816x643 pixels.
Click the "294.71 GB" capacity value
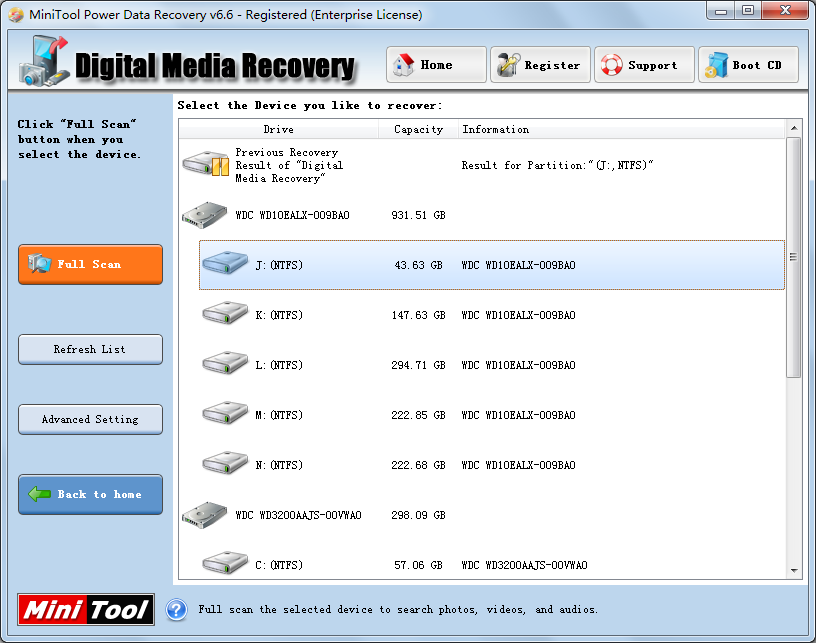(x=418, y=365)
